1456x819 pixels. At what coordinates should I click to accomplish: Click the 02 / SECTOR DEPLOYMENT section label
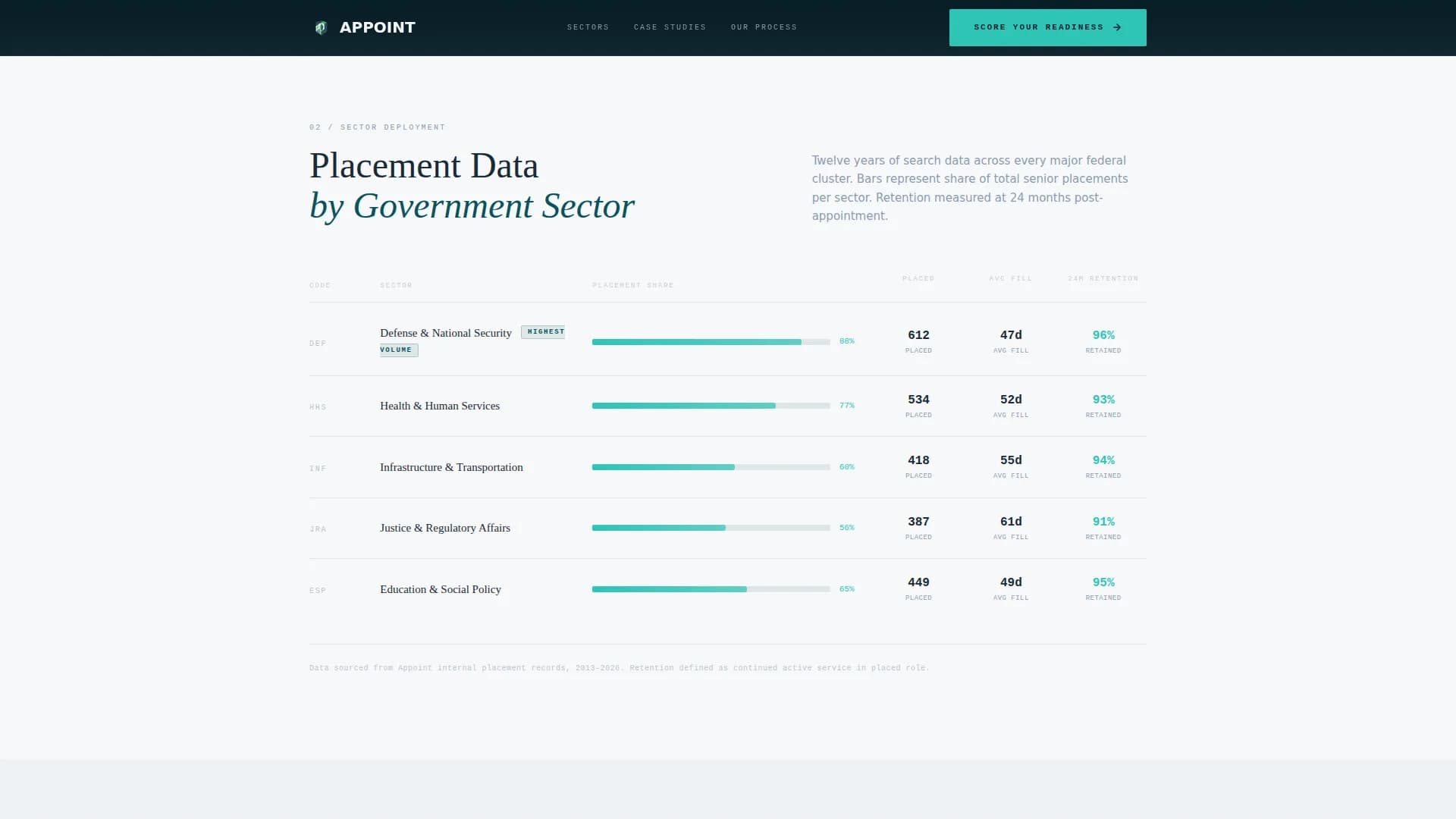point(377,127)
